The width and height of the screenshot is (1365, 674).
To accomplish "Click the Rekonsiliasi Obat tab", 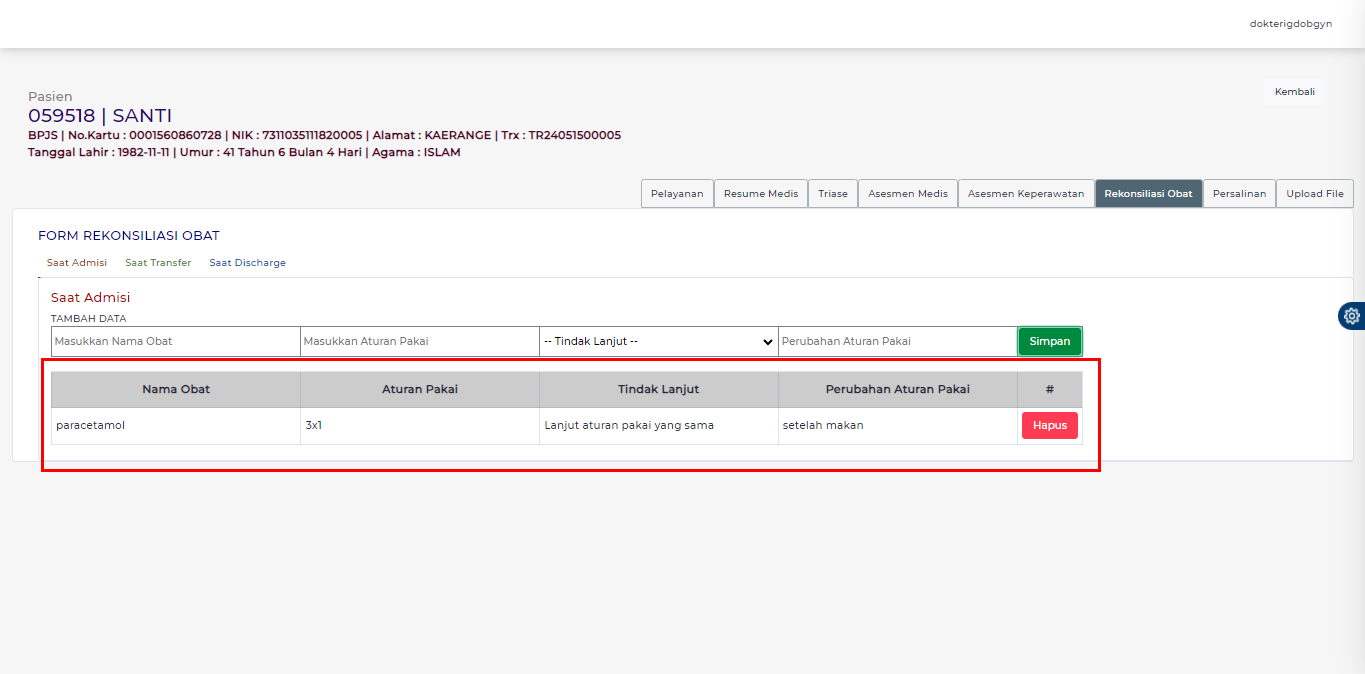I will (1148, 194).
